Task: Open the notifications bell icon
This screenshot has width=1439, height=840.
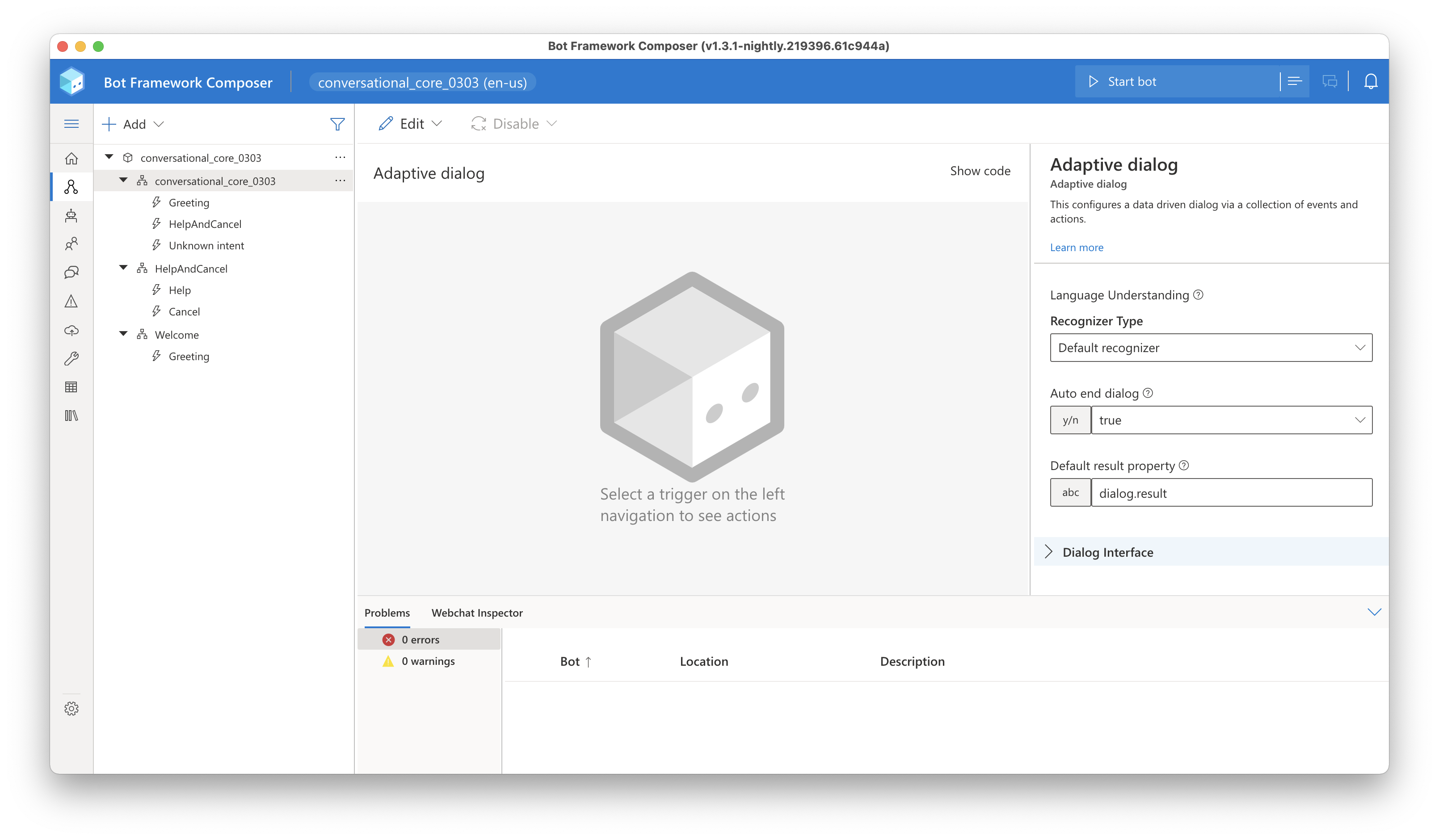Action: [1371, 82]
